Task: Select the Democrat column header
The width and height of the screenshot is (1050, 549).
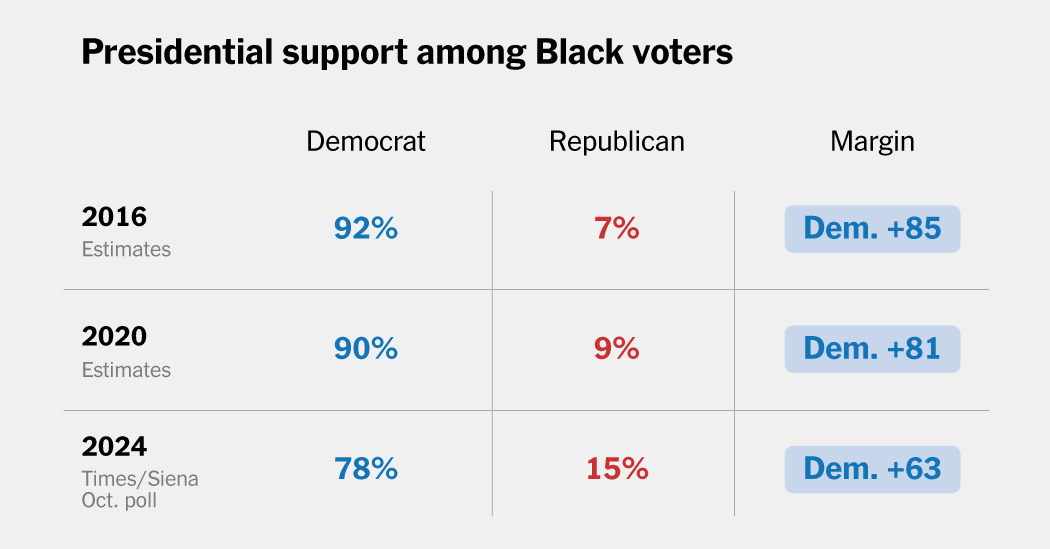Action: 366,141
